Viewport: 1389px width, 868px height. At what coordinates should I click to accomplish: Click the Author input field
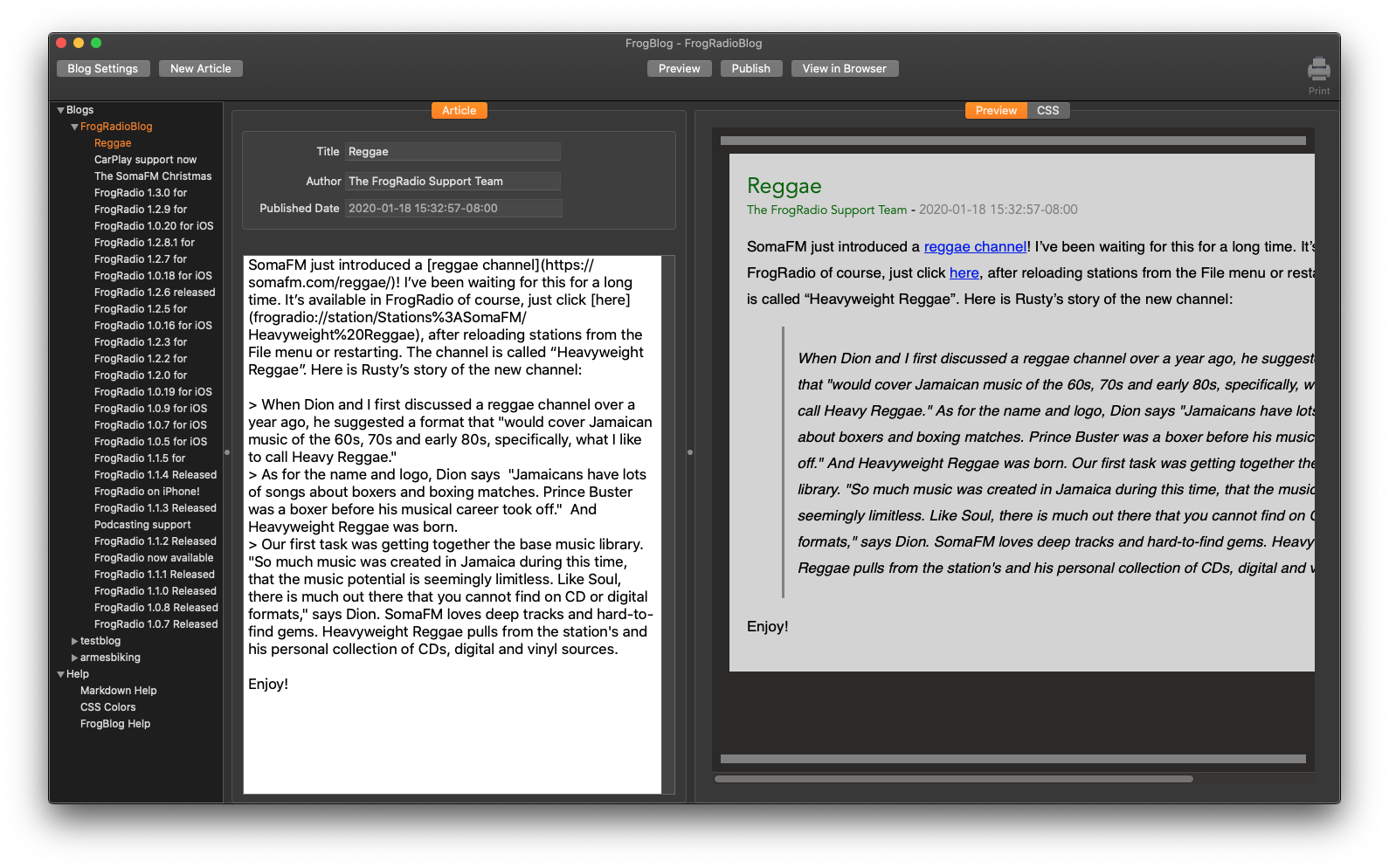pos(453,182)
